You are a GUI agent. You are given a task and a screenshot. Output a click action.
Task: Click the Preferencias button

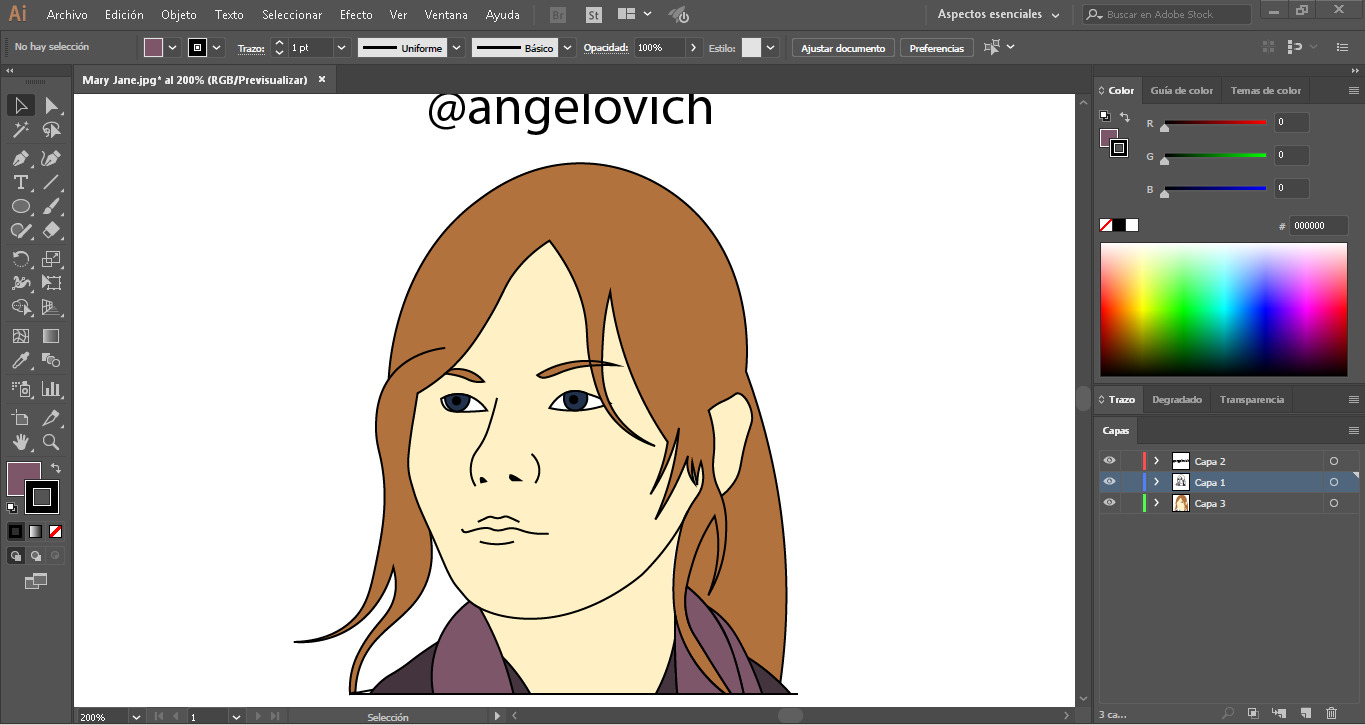pyautogui.click(x=937, y=48)
